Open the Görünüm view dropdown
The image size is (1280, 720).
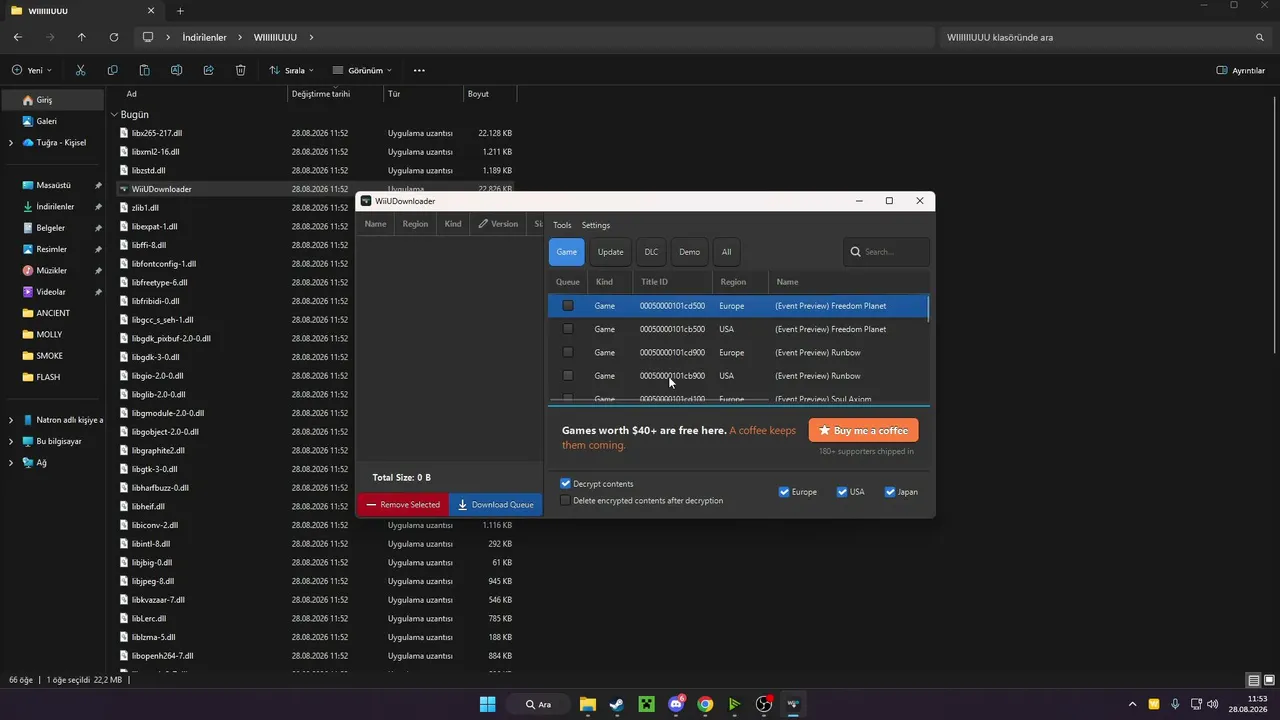pyautogui.click(x=361, y=71)
